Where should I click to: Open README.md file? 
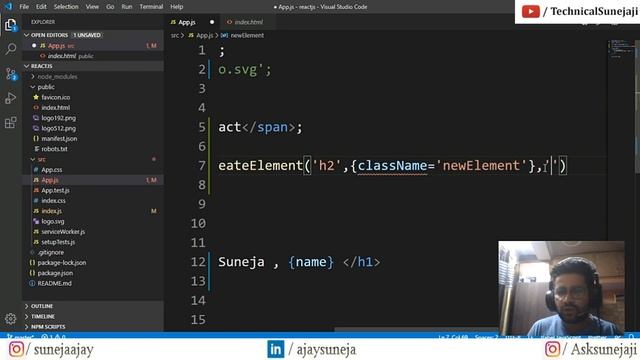(x=54, y=283)
